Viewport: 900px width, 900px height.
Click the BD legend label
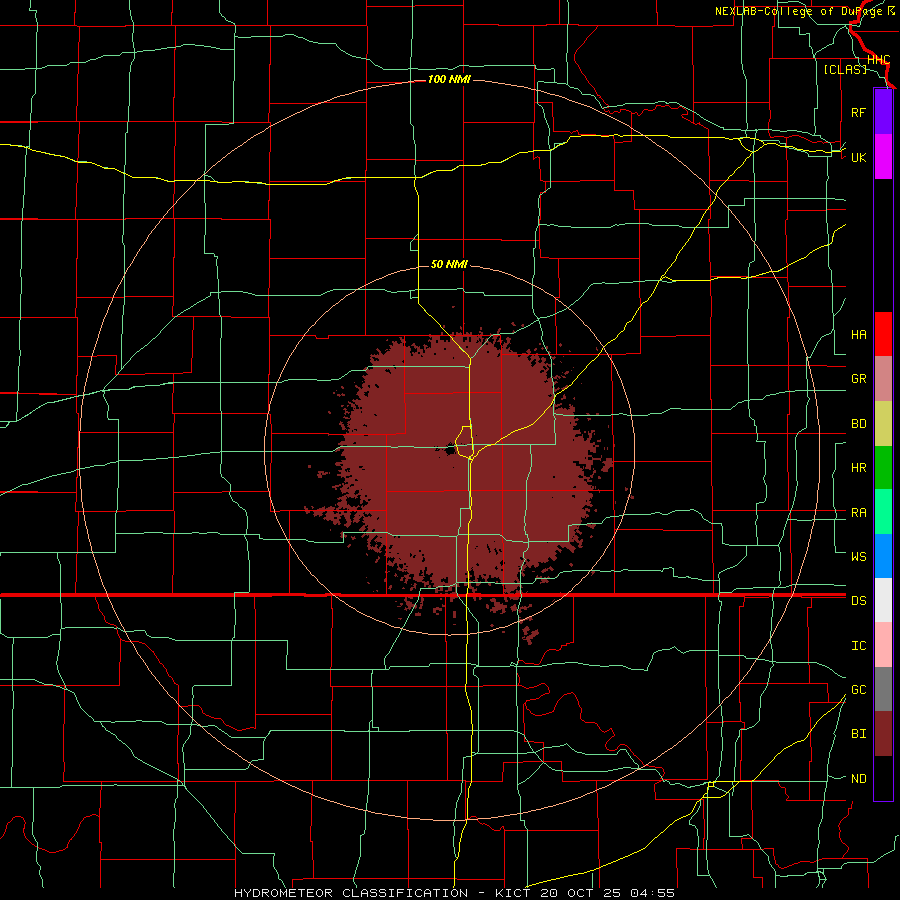tap(859, 424)
